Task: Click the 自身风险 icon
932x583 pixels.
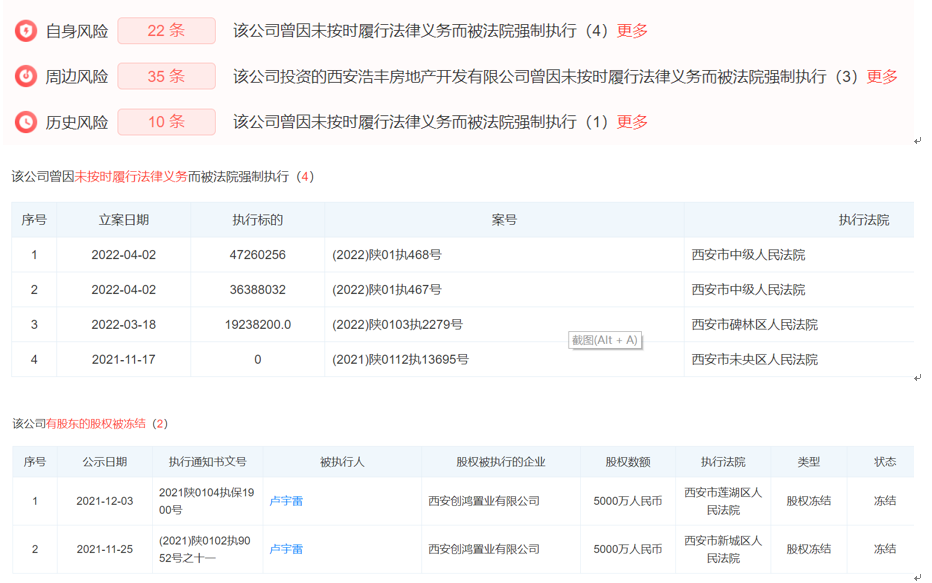Action: (x=26, y=31)
